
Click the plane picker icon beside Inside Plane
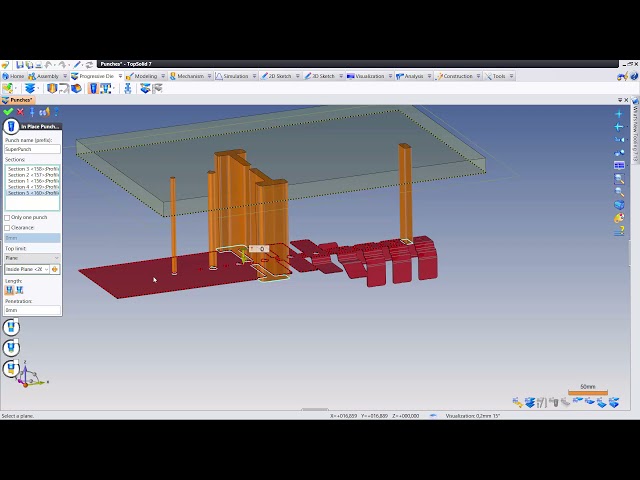point(55,269)
